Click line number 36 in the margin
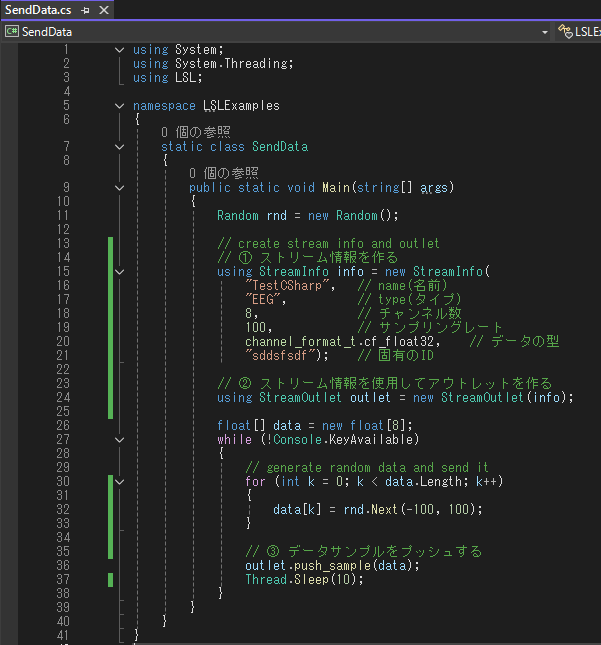This screenshot has height=645, width=601. pyautogui.click(x=63, y=565)
